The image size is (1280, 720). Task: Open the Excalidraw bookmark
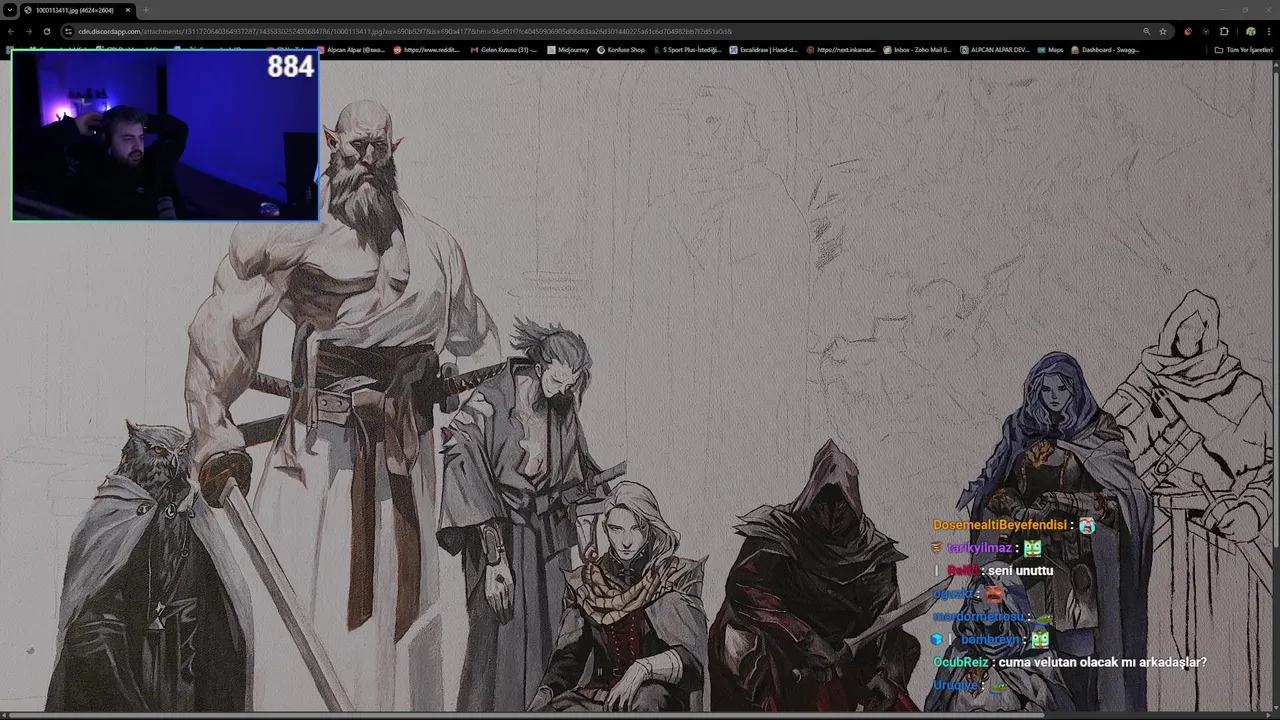(x=764, y=49)
